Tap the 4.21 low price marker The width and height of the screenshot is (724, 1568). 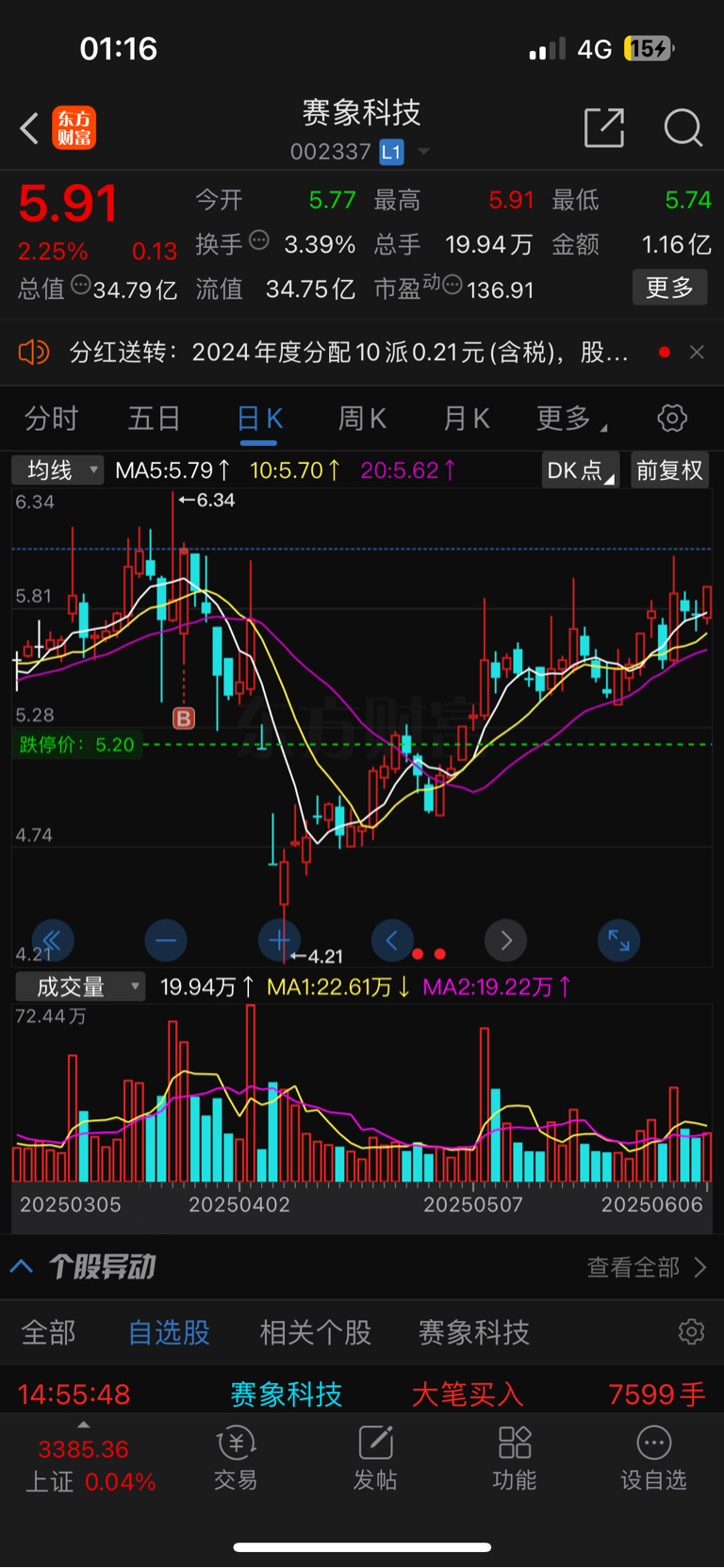(x=317, y=956)
